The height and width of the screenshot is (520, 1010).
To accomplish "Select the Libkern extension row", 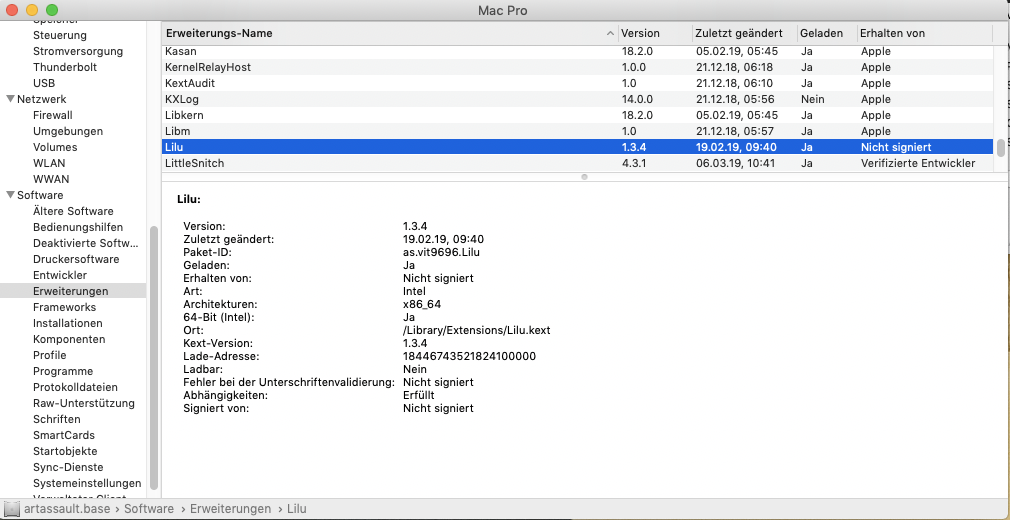I will (x=577, y=115).
